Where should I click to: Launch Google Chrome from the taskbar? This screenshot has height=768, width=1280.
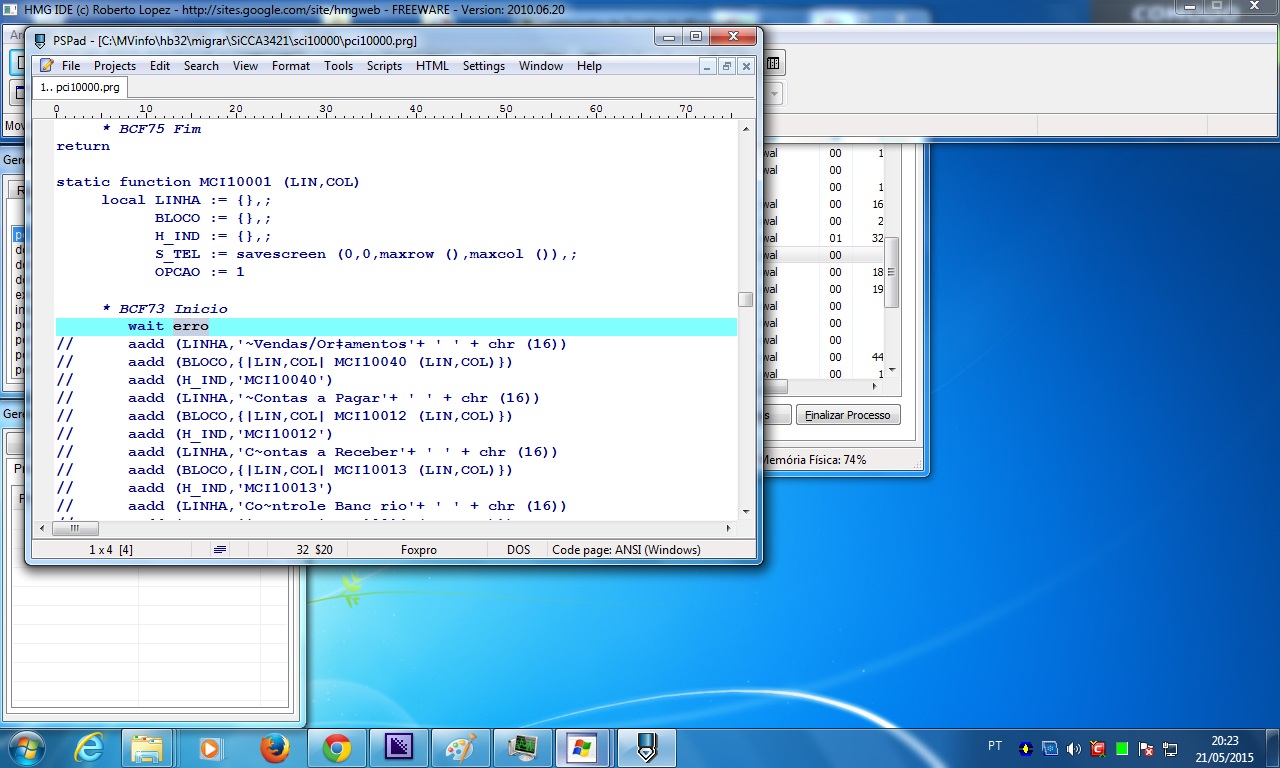coord(336,748)
